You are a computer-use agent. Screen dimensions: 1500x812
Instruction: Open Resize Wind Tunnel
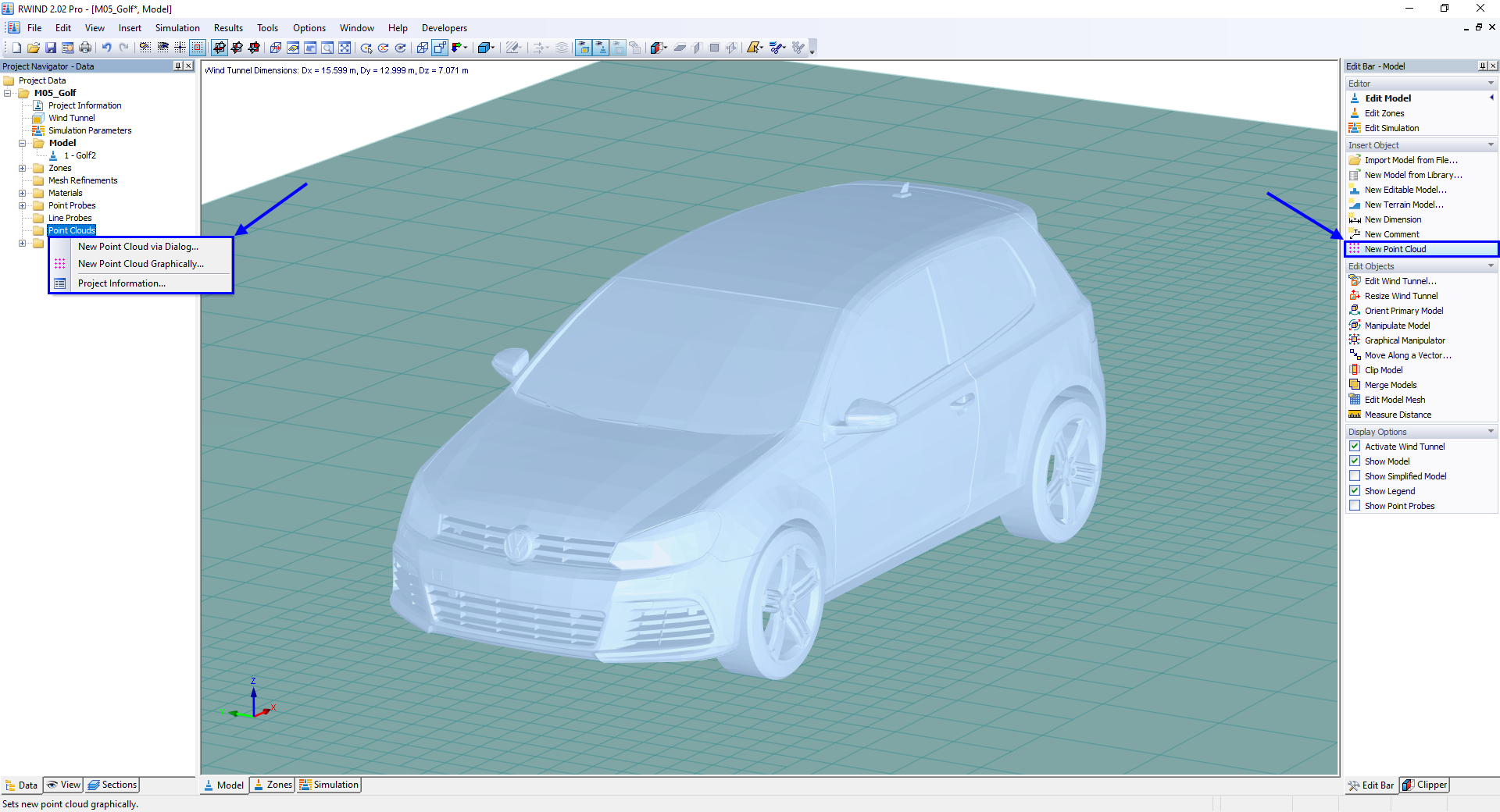click(x=1399, y=295)
